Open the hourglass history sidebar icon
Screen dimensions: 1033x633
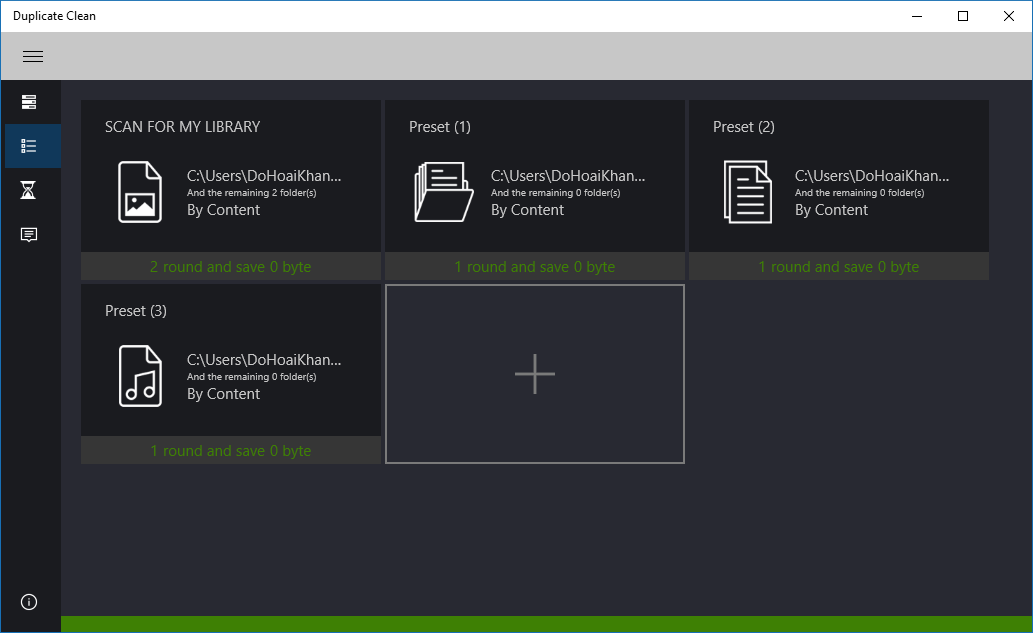pyautogui.click(x=28, y=190)
